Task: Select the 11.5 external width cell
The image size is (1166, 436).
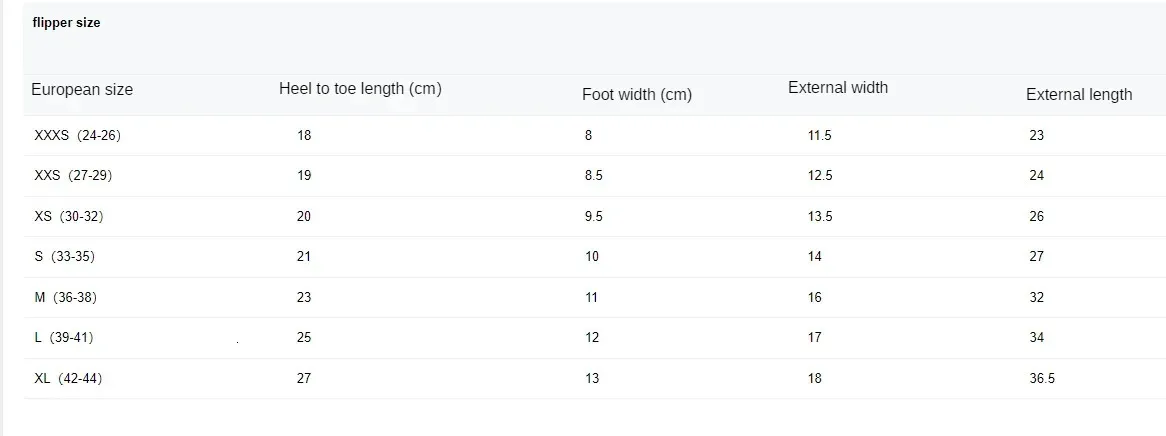Action: 819,135
